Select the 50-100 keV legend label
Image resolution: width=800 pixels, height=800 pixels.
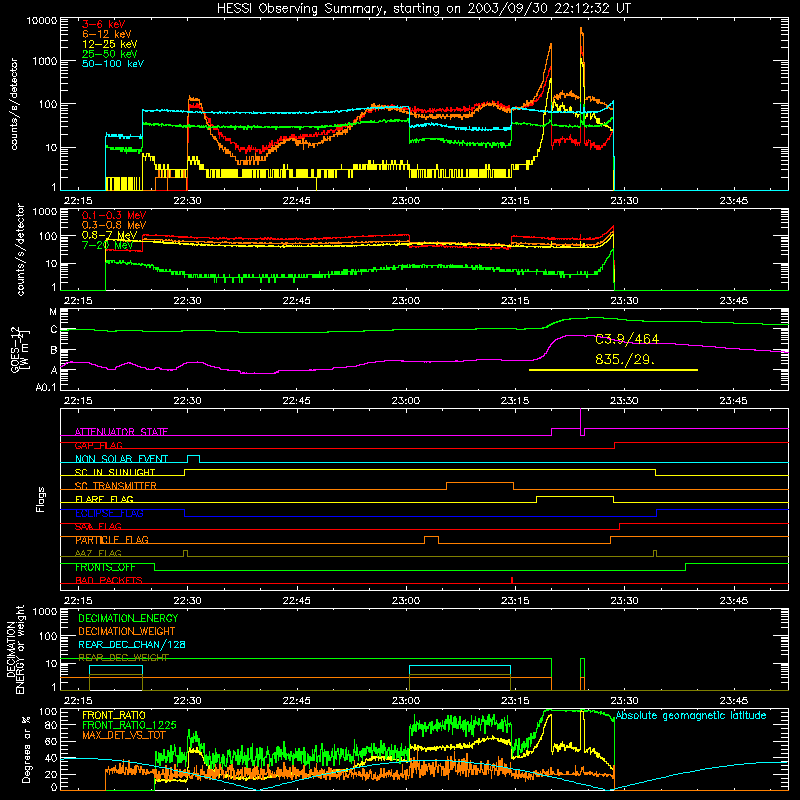113,64
